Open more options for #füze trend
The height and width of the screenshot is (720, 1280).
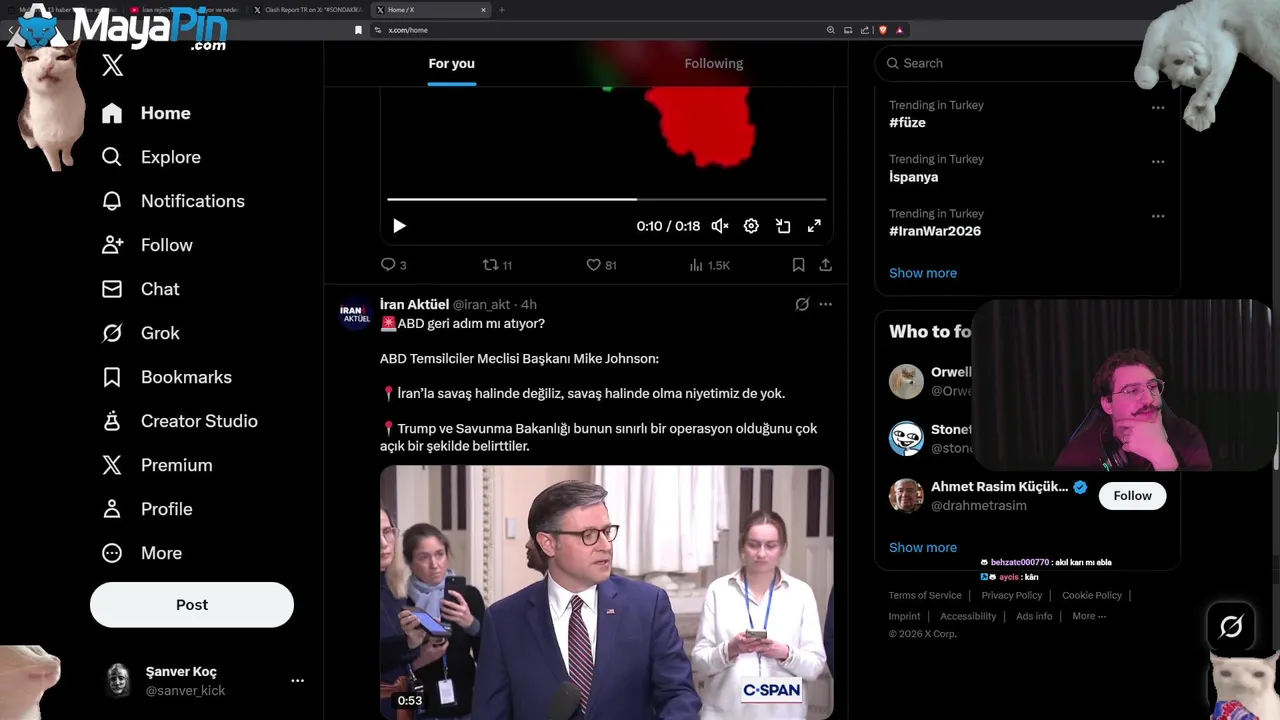click(1158, 108)
